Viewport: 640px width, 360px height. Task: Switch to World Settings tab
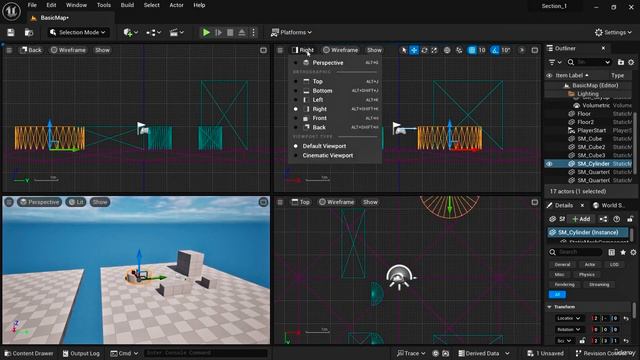click(609, 205)
